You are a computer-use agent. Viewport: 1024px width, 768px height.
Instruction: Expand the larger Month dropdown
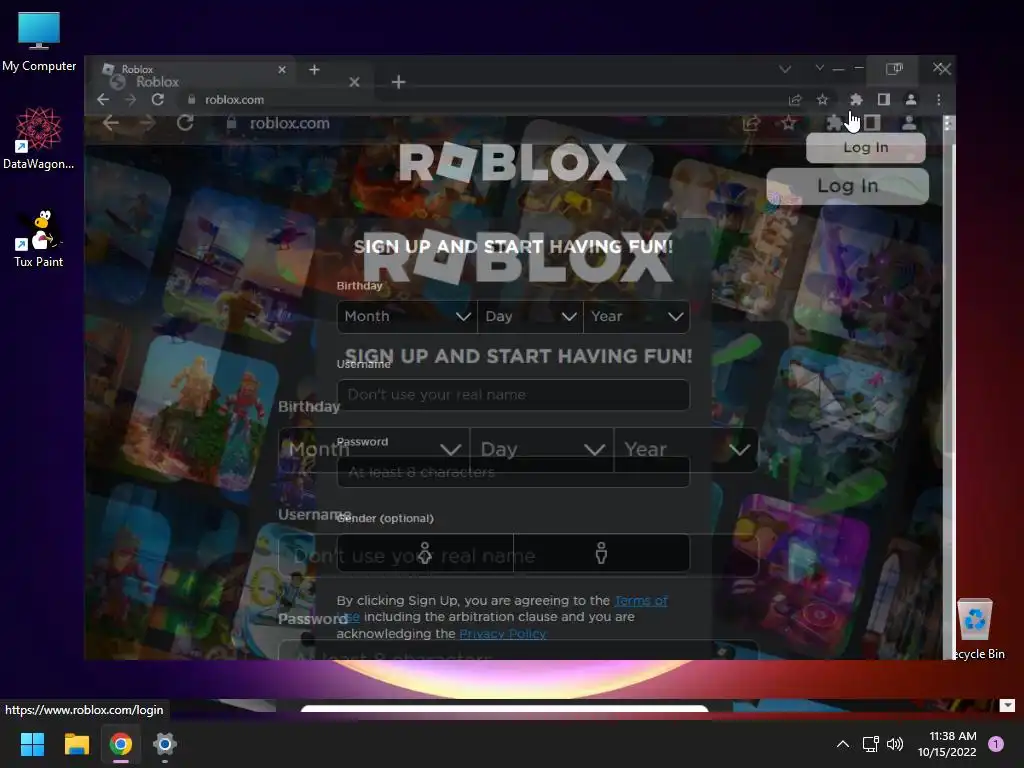(374, 450)
